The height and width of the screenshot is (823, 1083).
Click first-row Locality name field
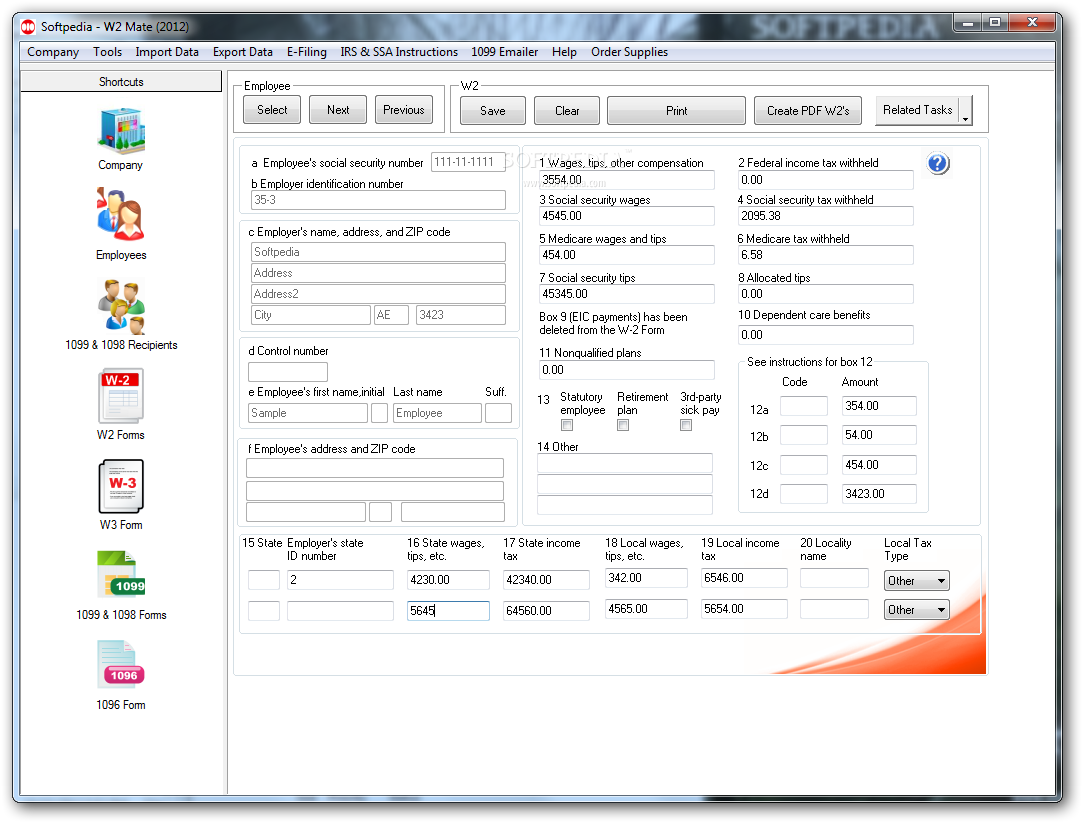[834, 578]
